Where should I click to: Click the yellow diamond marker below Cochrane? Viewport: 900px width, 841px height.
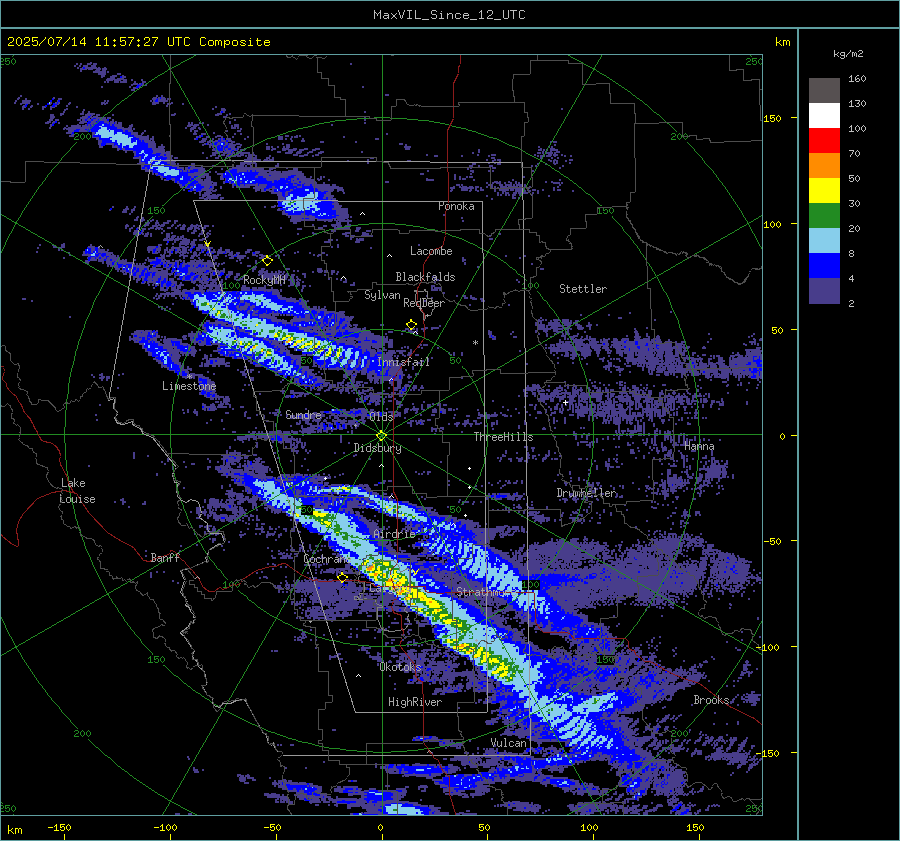tap(343, 578)
